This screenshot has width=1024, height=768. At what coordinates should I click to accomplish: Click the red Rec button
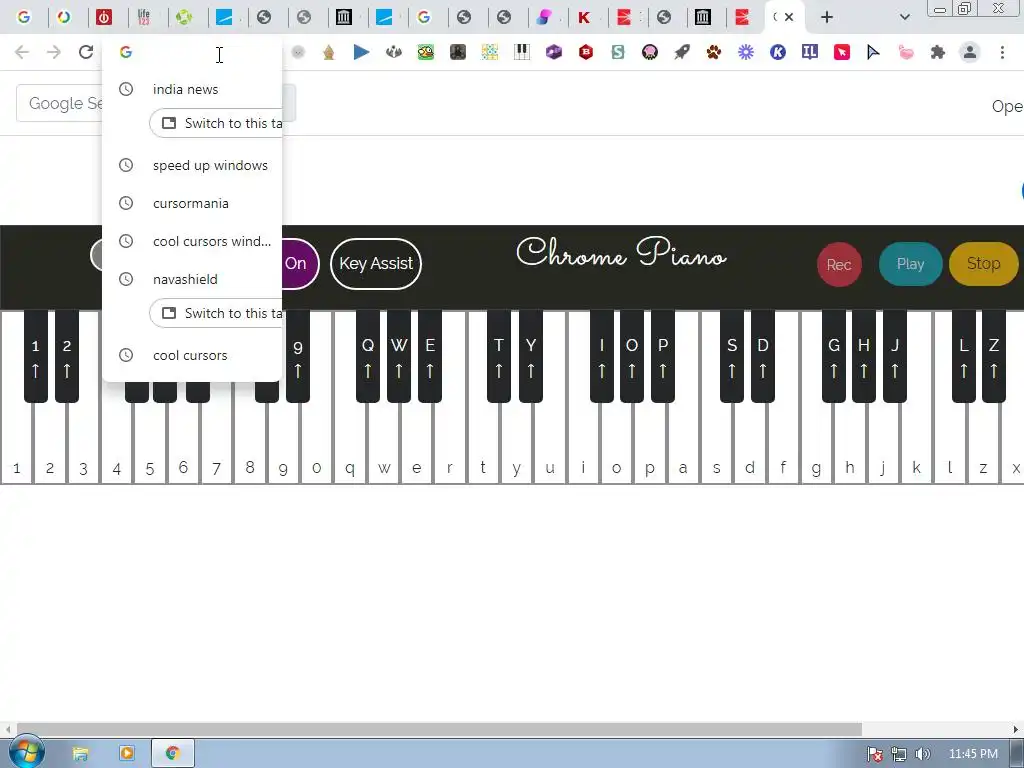point(839,264)
